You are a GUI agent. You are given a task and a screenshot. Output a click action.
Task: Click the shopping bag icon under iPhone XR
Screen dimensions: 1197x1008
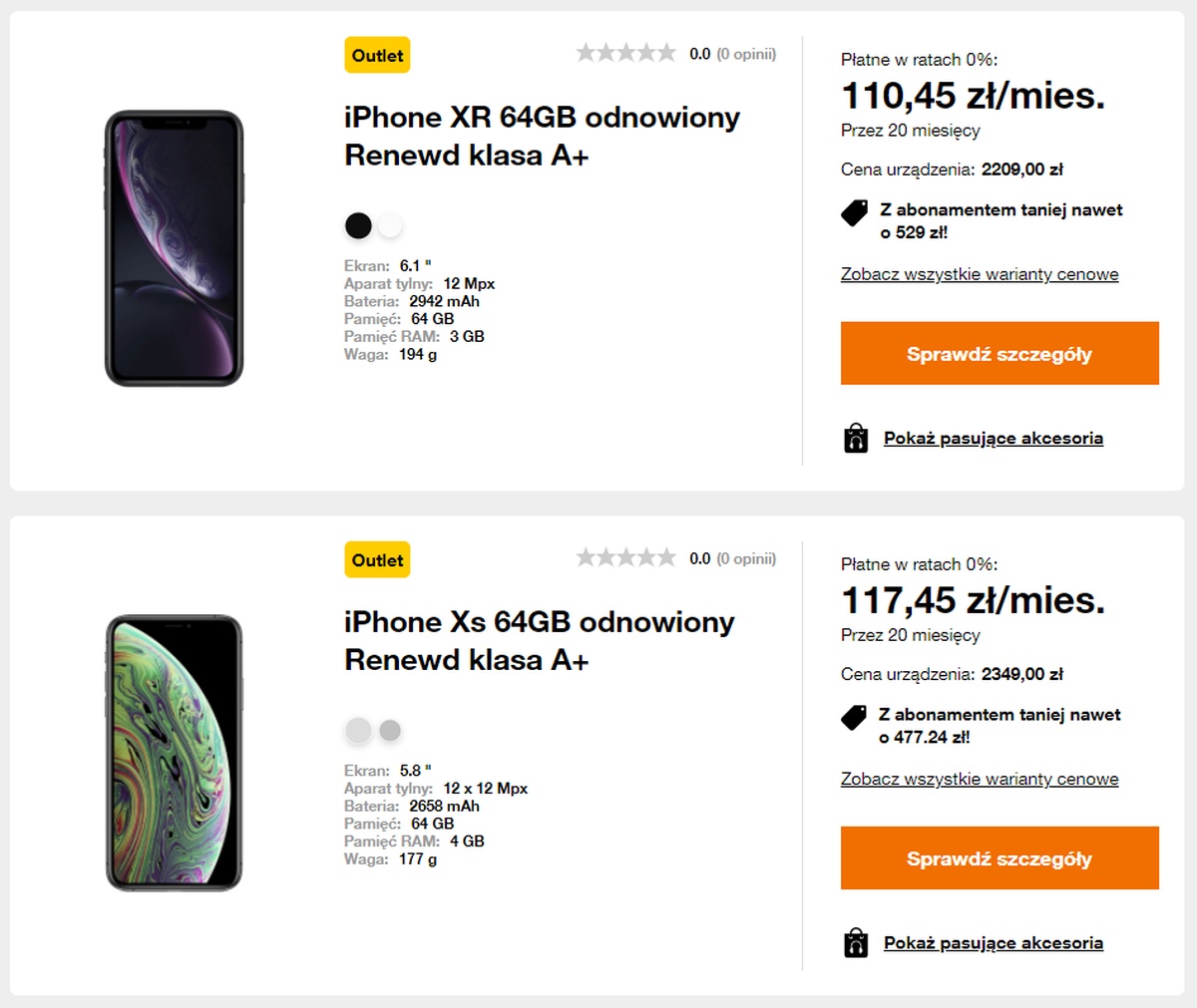click(856, 439)
